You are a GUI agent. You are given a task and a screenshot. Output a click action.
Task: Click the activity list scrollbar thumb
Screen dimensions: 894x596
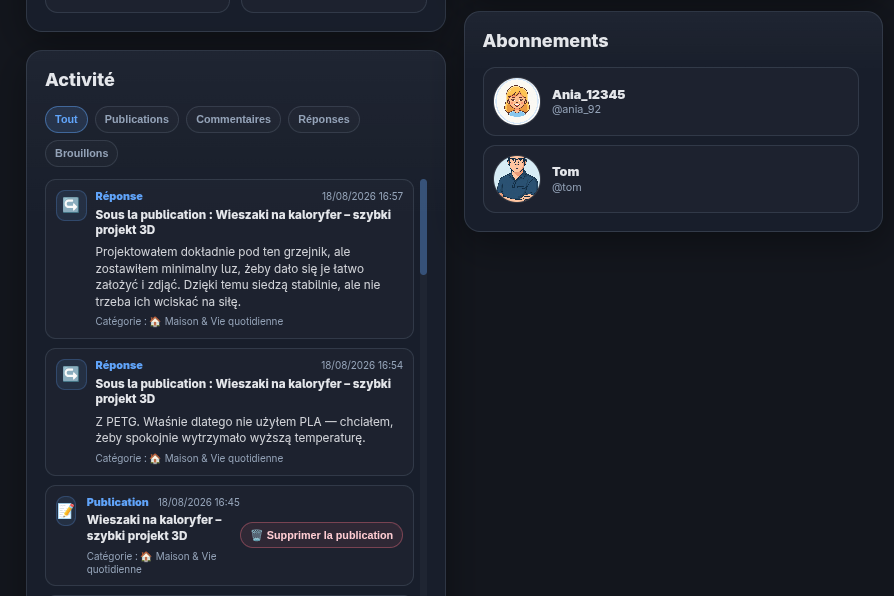pos(424,227)
